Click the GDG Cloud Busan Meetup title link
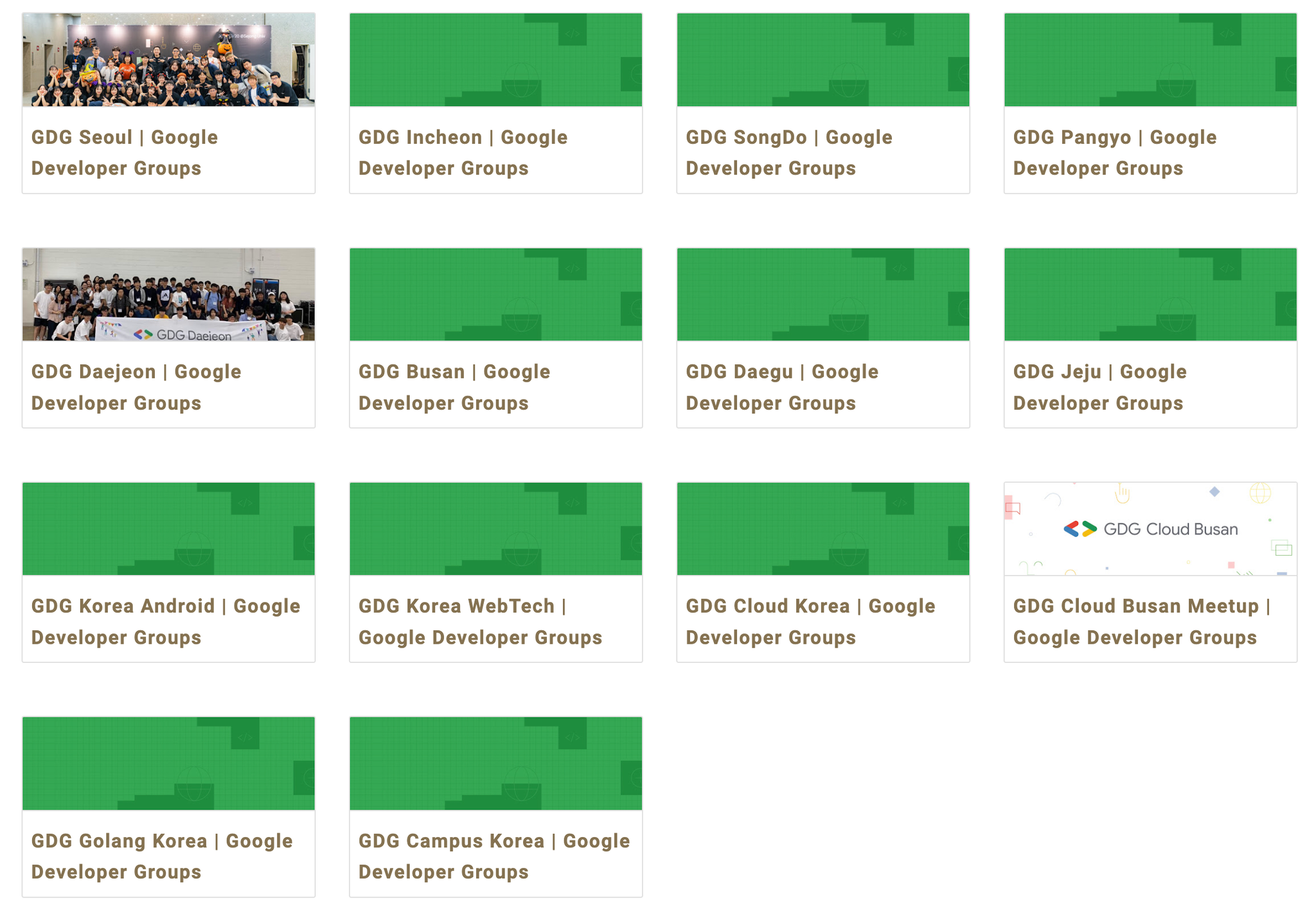The image size is (1316, 909). (x=1142, y=622)
